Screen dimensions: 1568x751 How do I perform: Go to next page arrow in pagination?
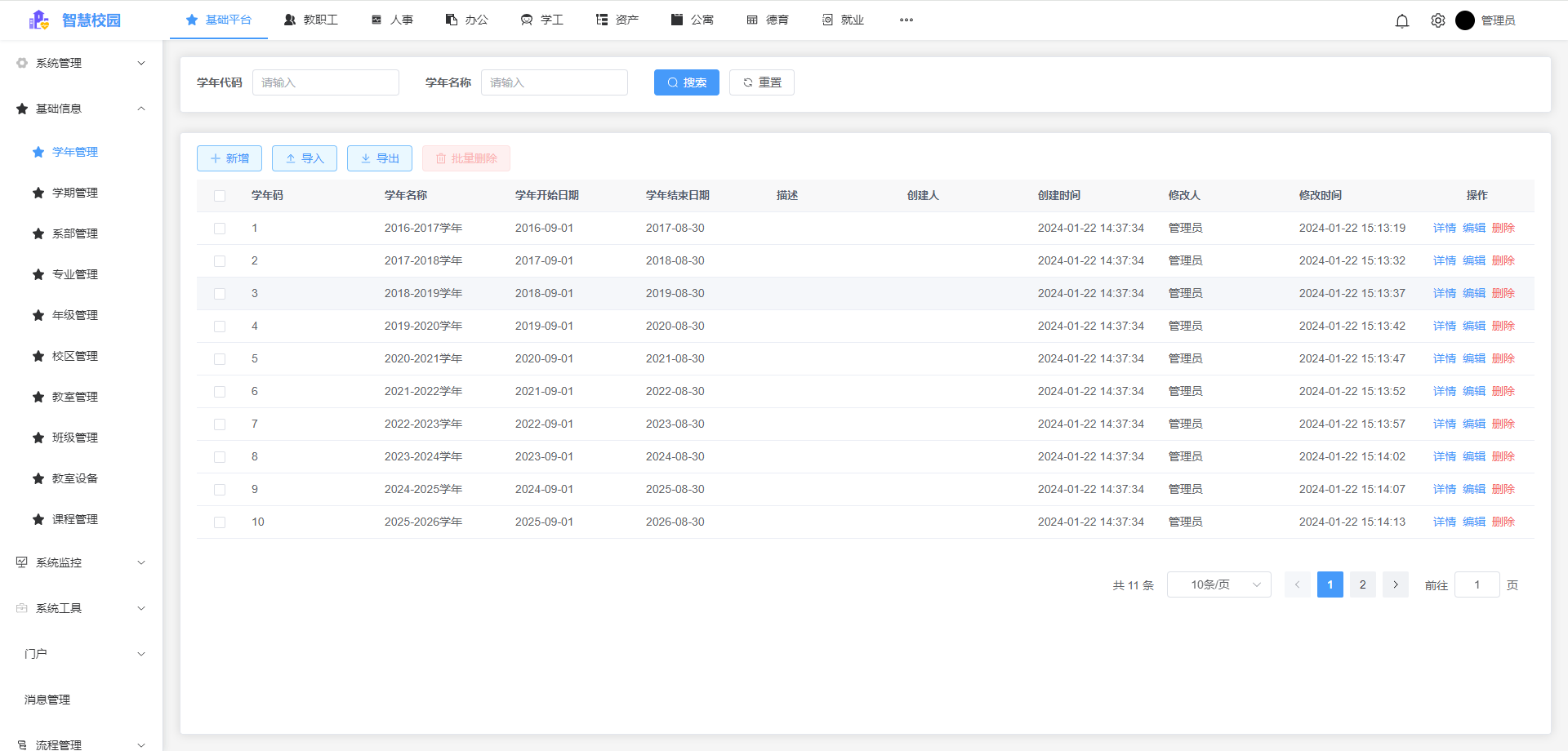point(1396,584)
